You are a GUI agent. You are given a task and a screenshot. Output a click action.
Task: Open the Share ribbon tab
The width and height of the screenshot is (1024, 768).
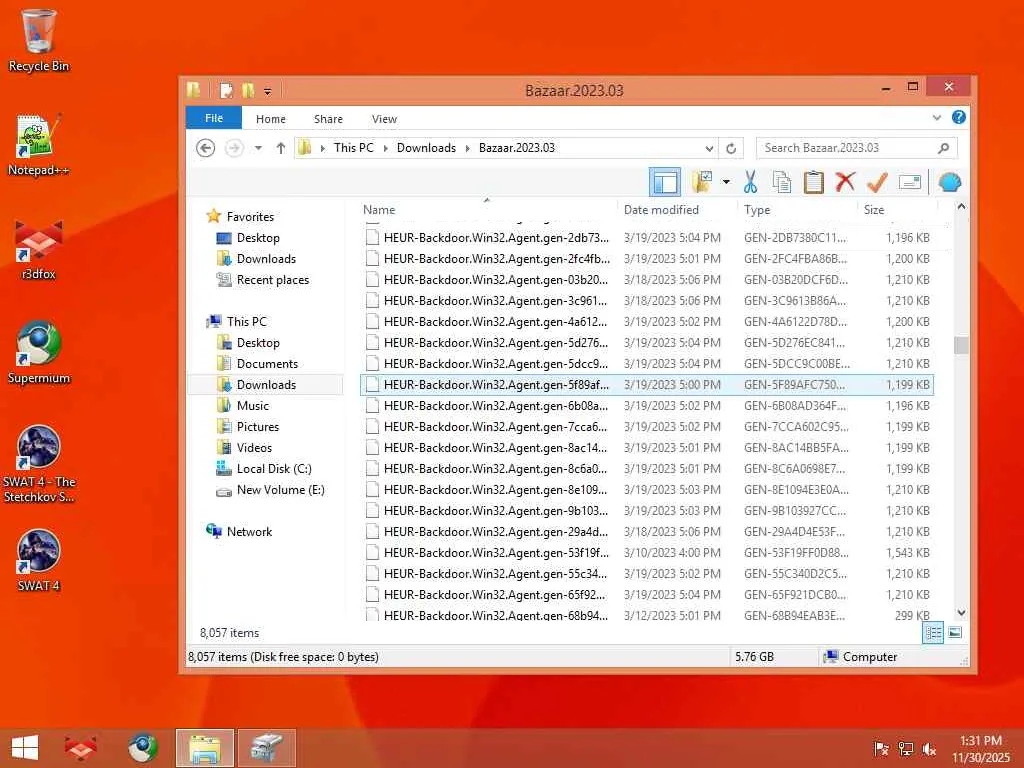328,119
